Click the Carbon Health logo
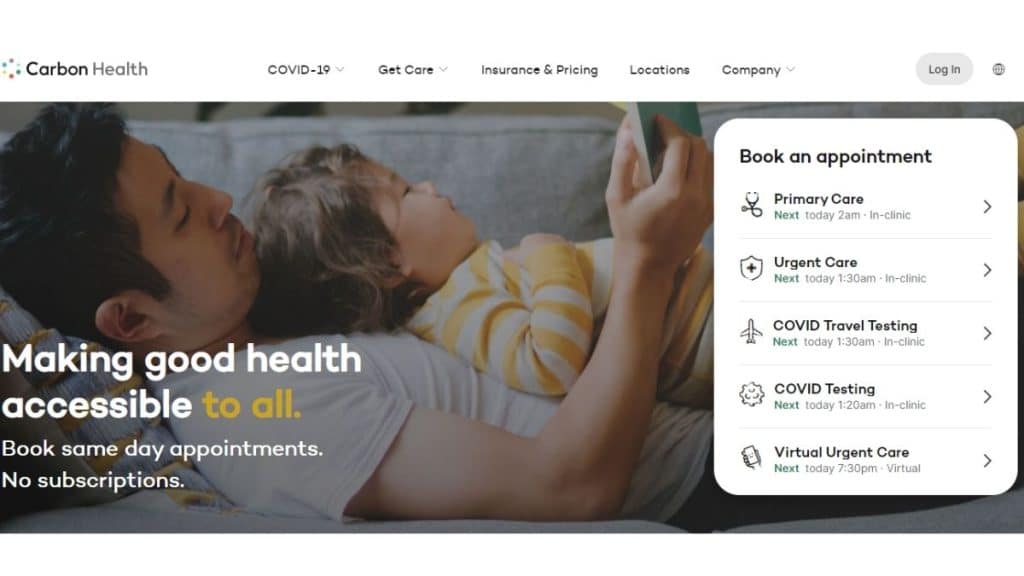 point(74,69)
